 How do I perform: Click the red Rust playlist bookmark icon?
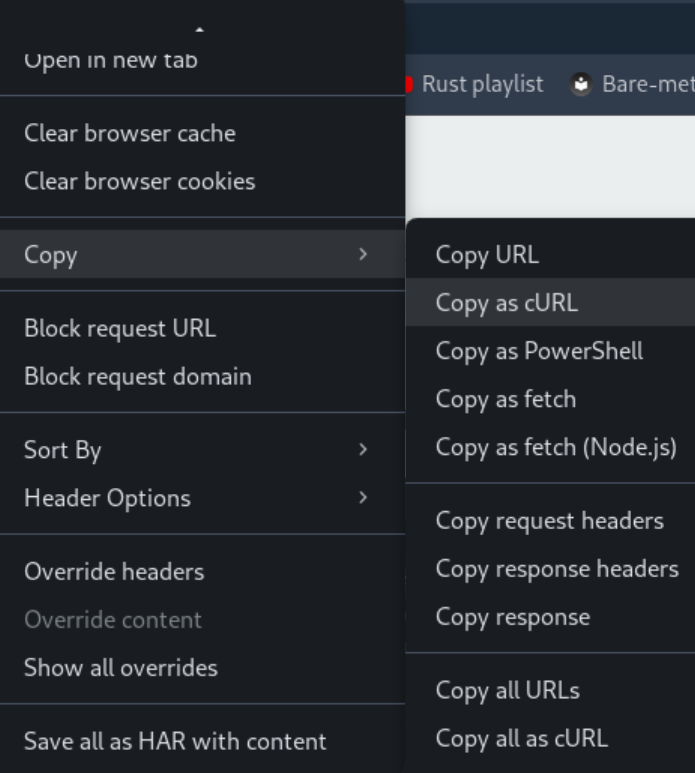tap(409, 84)
